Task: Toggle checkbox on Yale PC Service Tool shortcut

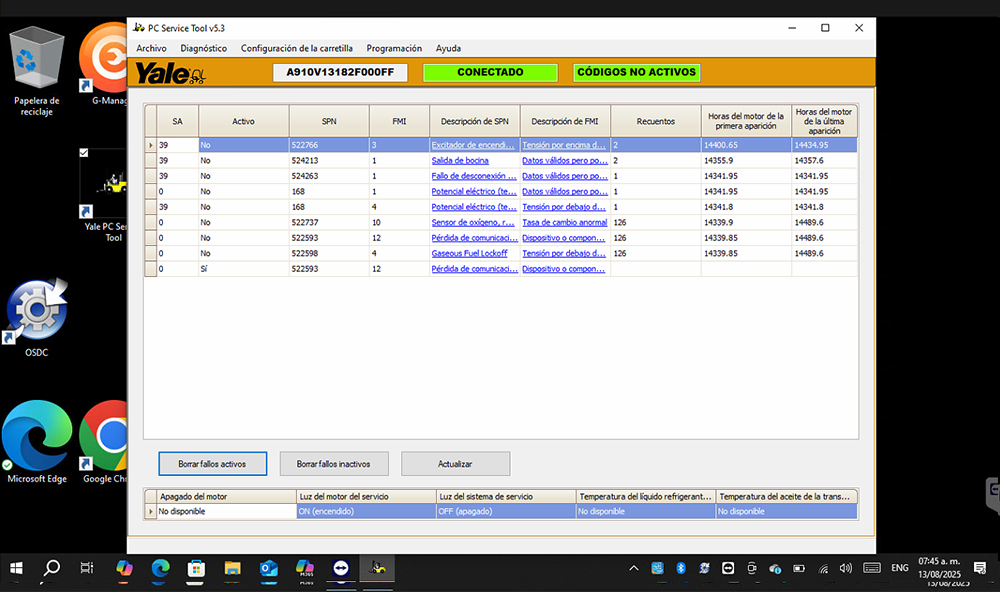Action: click(x=84, y=152)
